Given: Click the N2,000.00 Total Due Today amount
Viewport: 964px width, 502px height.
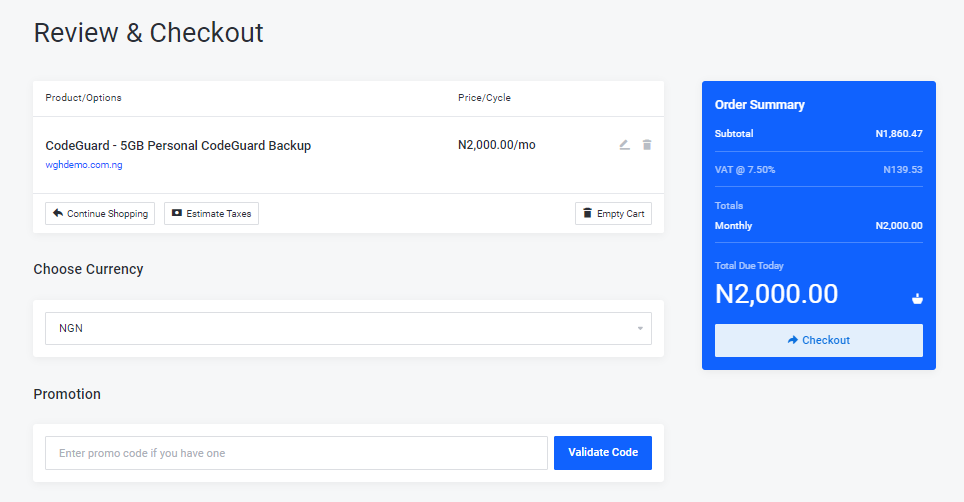Looking at the screenshot, I should click(x=776, y=294).
